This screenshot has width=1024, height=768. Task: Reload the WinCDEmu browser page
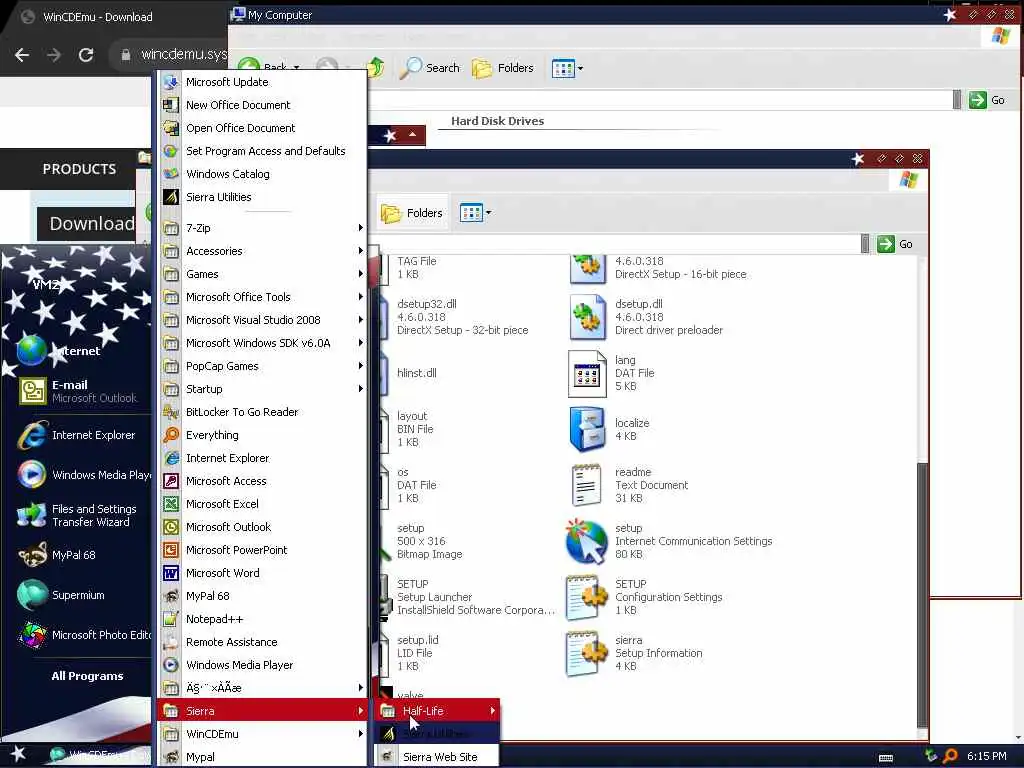coord(86,55)
